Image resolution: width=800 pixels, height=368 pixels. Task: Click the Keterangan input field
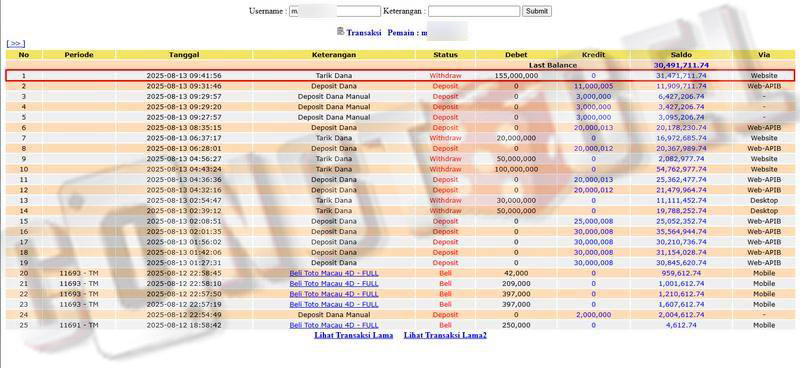coord(474,11)
